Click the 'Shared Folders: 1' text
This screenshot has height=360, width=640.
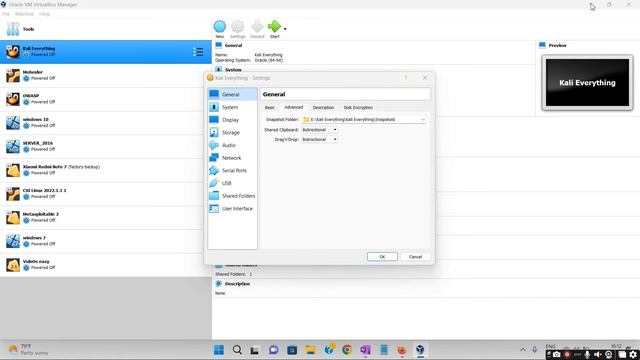click(233, 274)
